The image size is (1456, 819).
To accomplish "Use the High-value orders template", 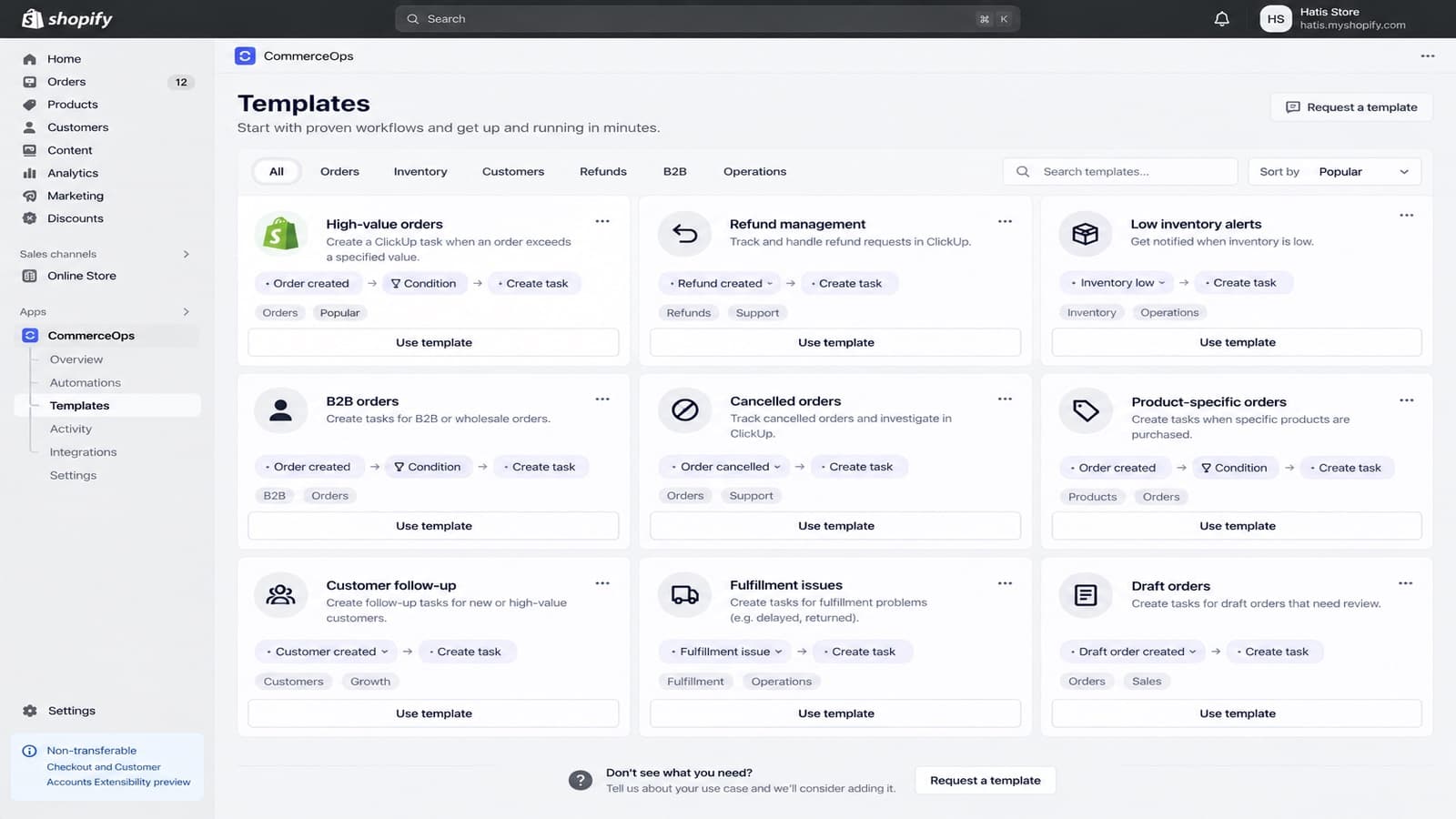I will [433, 342].
